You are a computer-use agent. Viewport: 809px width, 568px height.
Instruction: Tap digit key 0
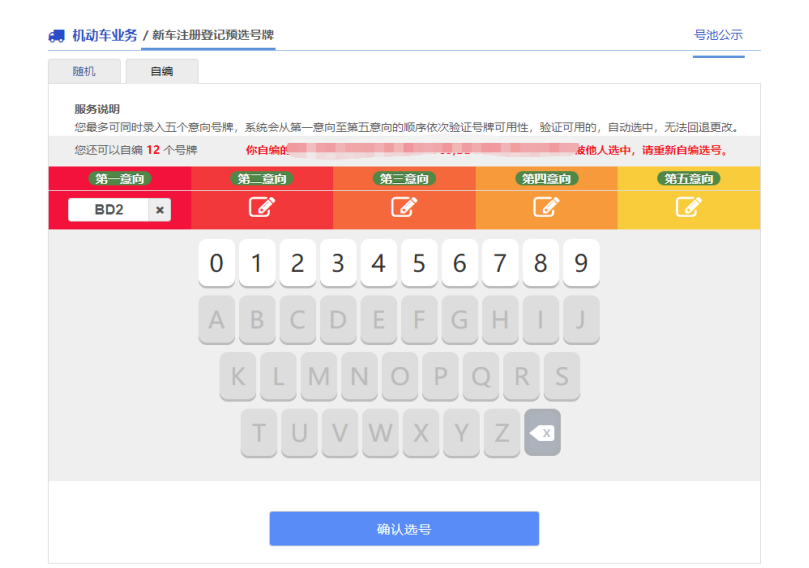coord(217,263)
